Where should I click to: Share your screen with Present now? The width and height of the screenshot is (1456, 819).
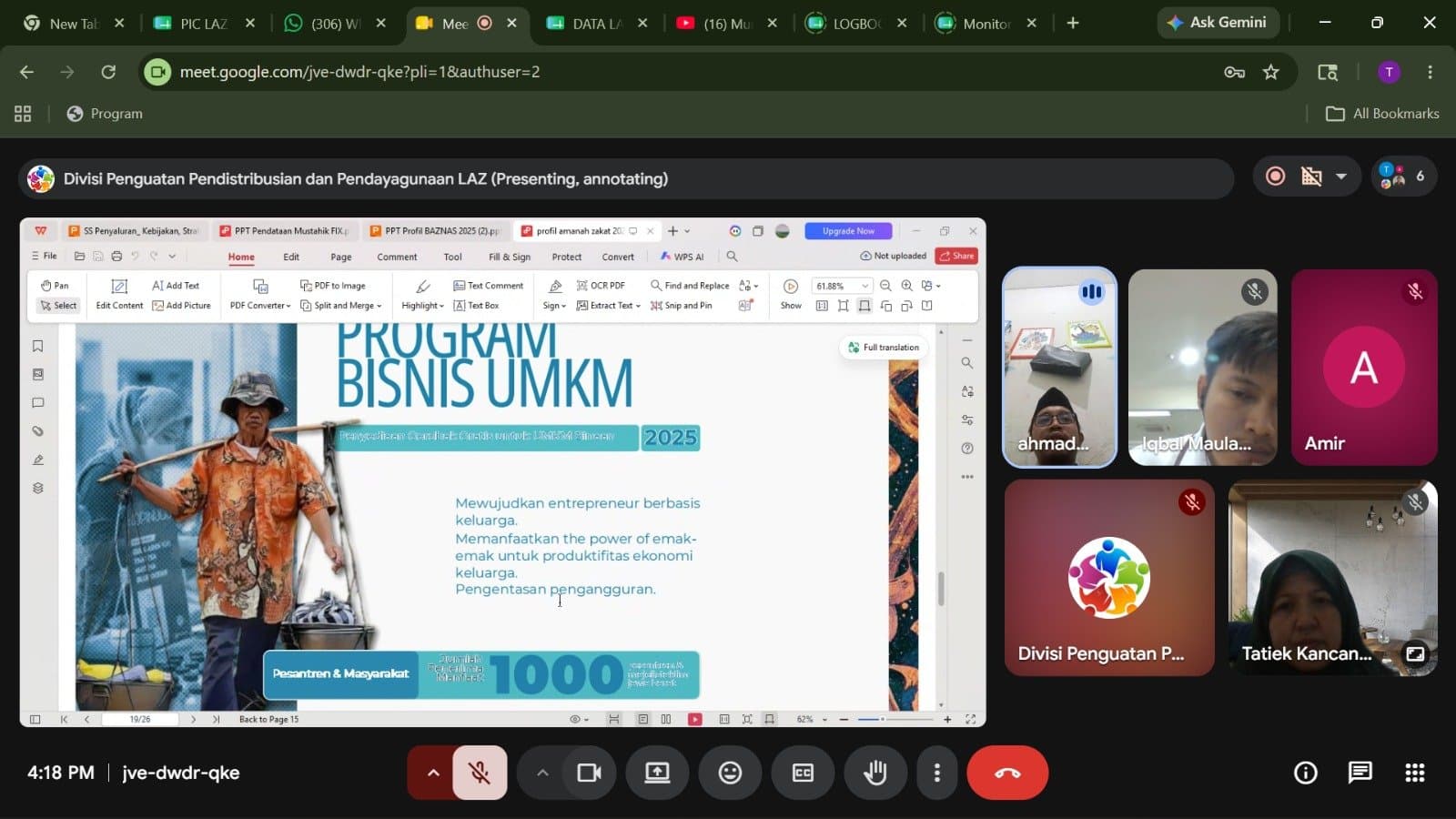[x=657, y=773]
